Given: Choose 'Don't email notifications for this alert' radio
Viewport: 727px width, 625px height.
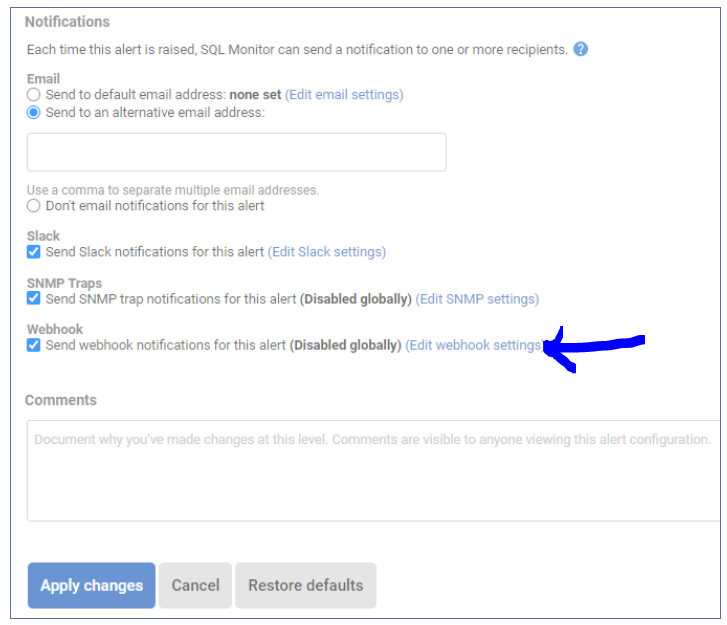Looking at the screenshot, I should pos(34,206).
